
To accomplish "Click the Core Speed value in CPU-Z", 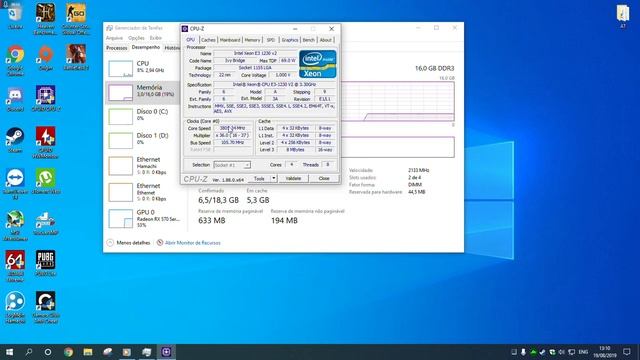I will [232, 128].
